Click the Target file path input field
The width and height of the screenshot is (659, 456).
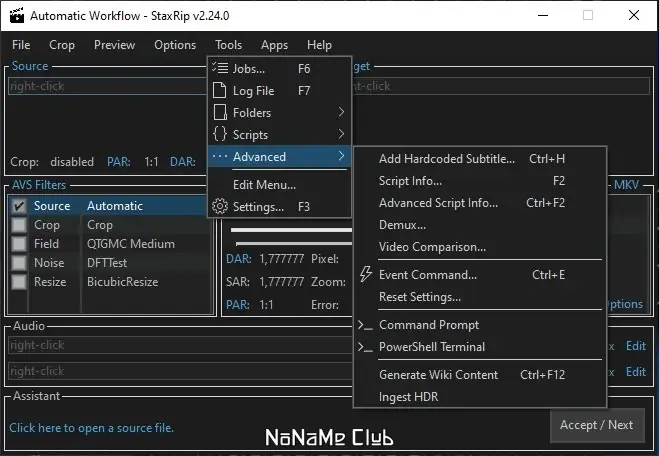pos(501,86)
